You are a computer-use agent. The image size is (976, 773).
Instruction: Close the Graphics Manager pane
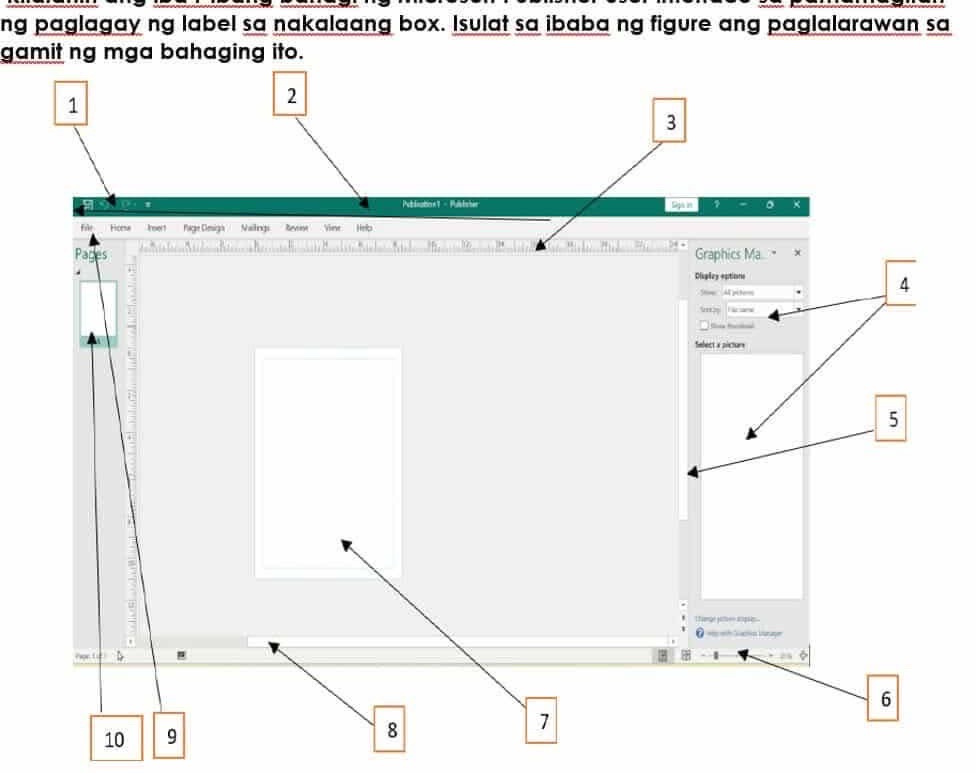click(797, 254)
